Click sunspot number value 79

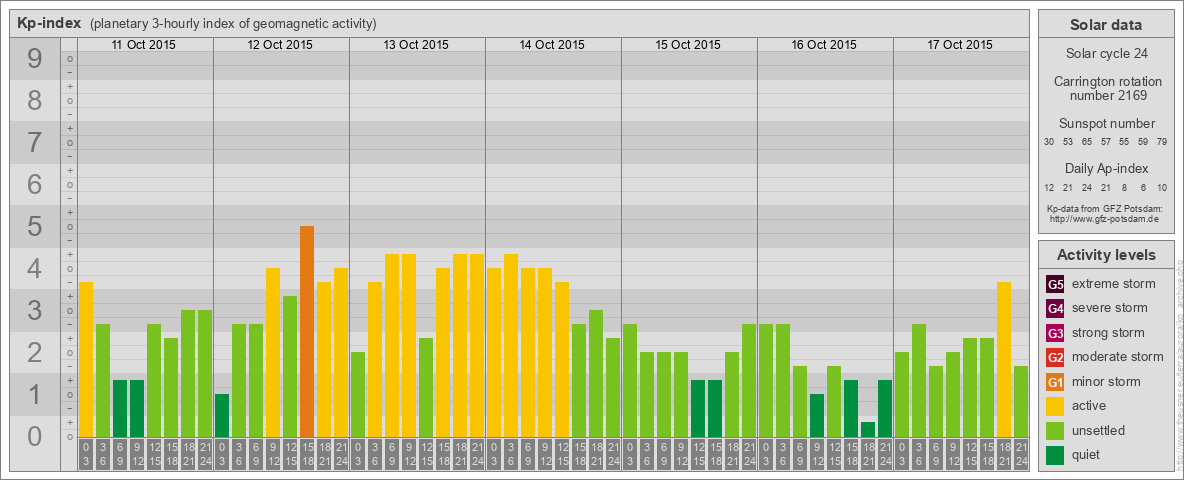(x=1162, y=142)
